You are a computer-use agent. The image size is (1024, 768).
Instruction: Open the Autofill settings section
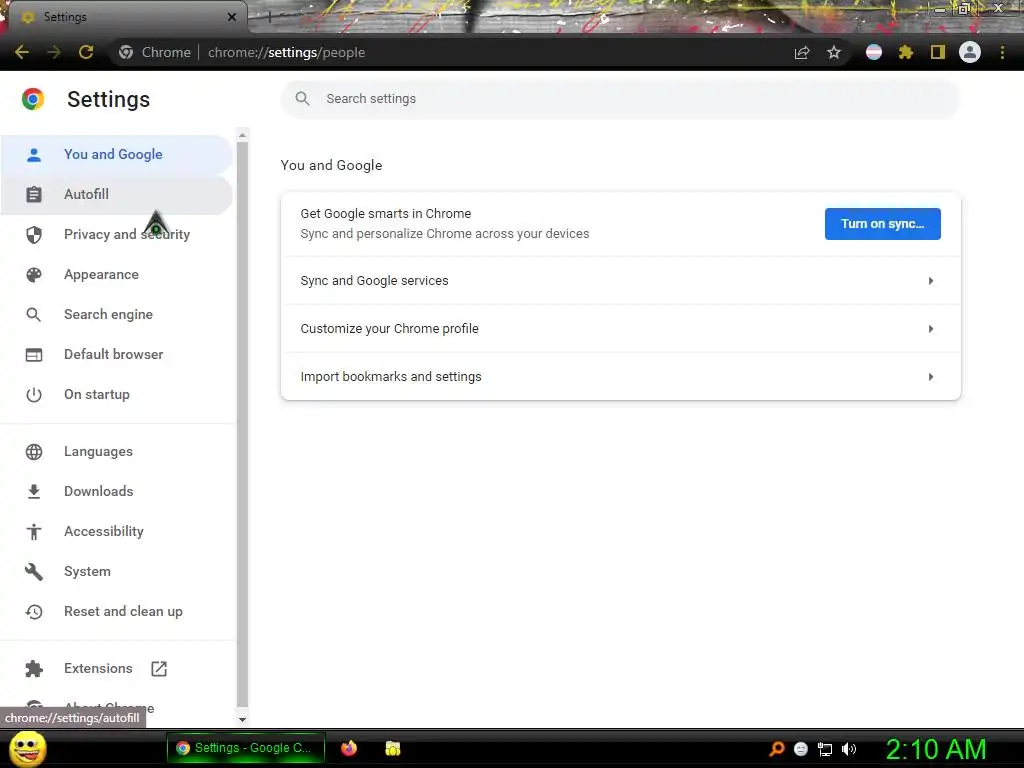click(x=116, y=195)
